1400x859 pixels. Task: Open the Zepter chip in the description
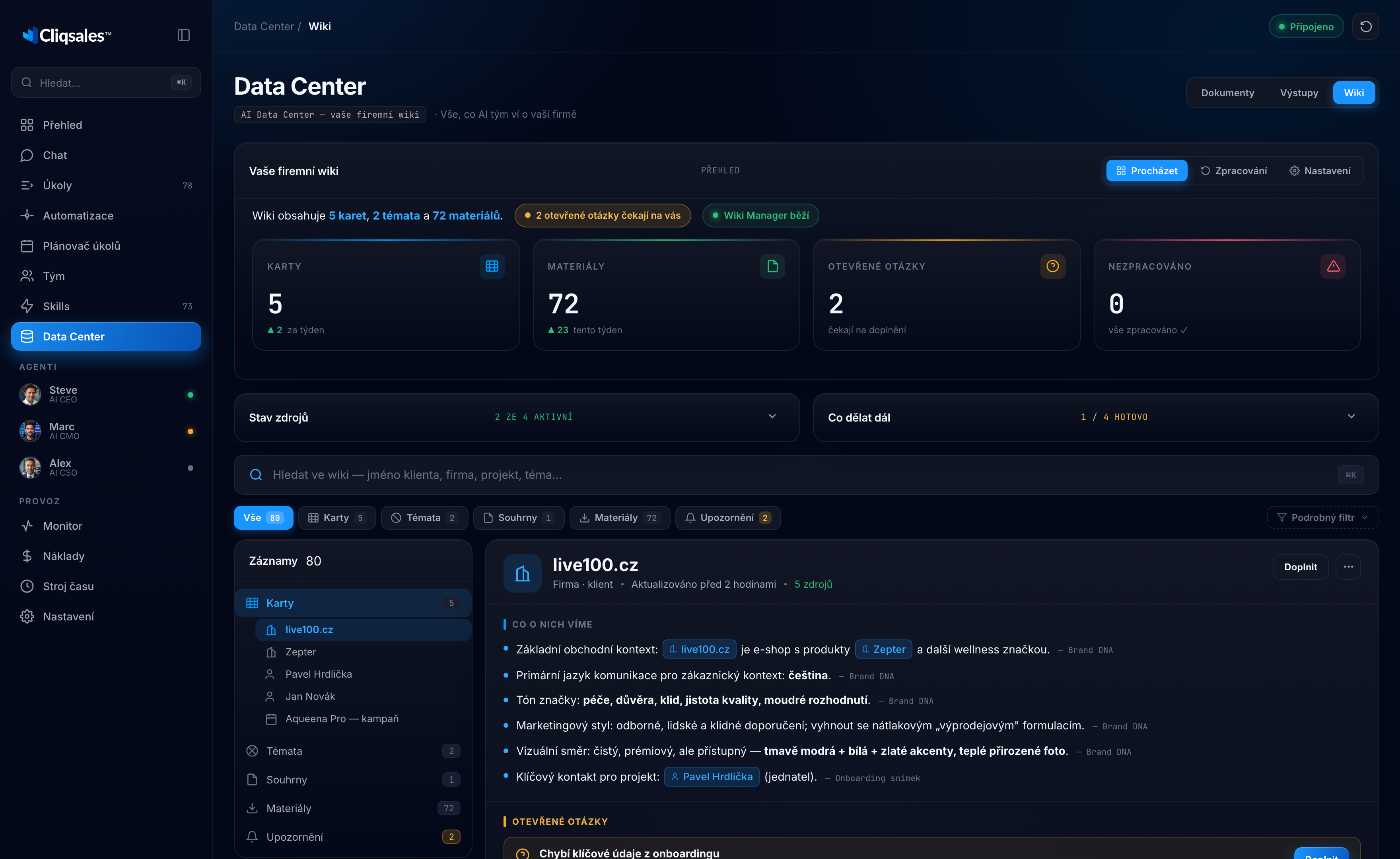[883, 649]
